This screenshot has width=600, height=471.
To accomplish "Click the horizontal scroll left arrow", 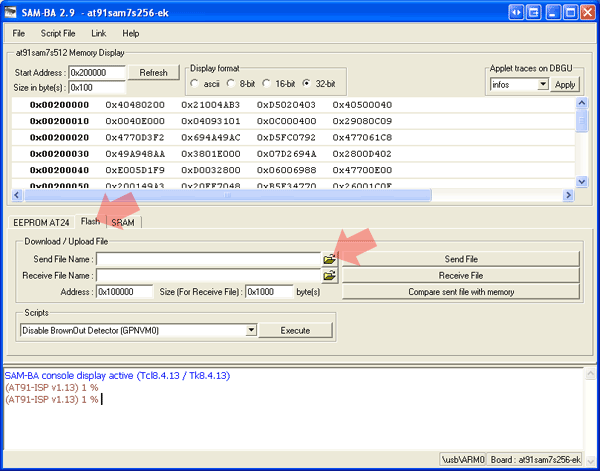I will [x=17, y=195].
